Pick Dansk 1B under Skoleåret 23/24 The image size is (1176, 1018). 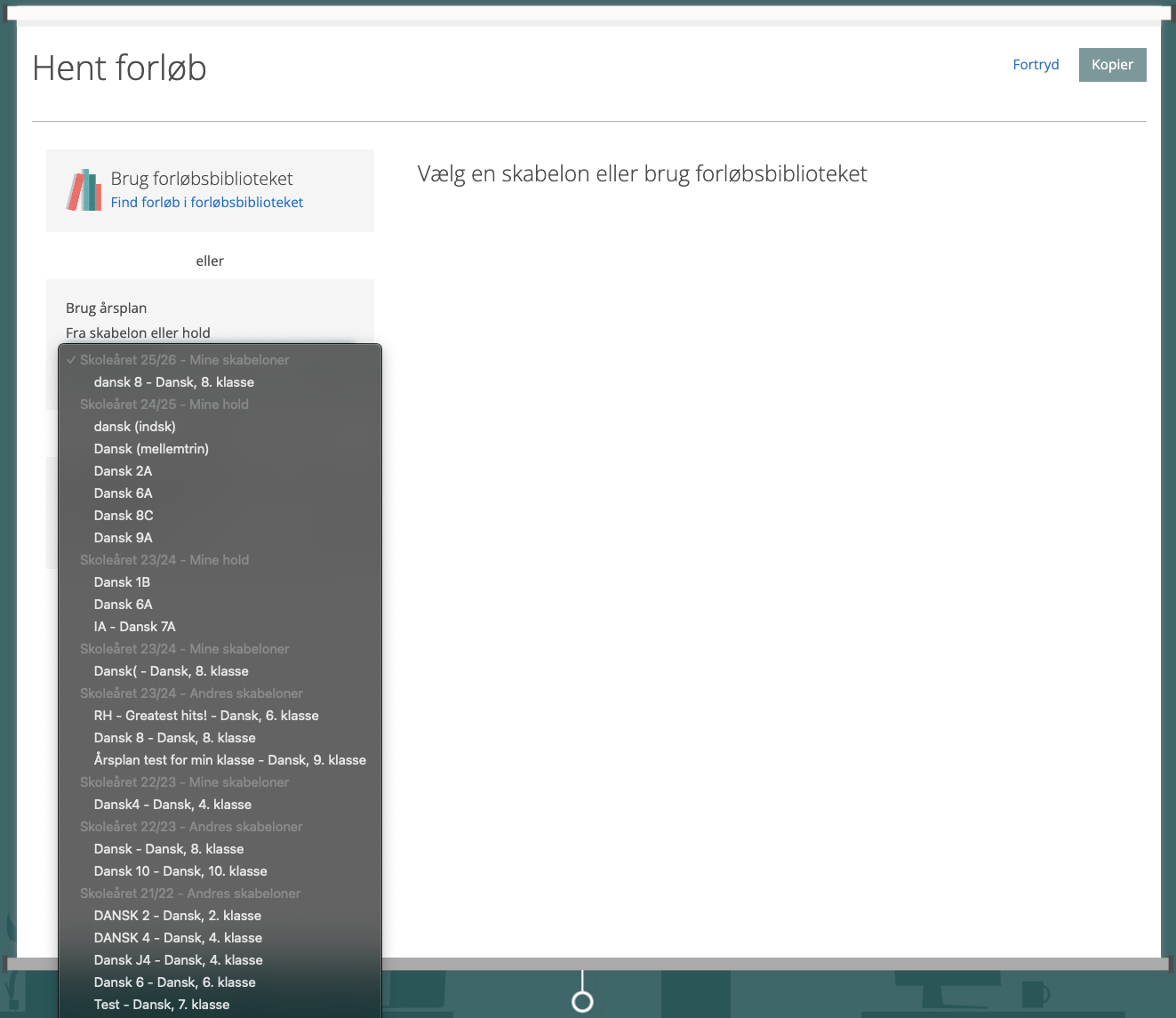[122, 582]
